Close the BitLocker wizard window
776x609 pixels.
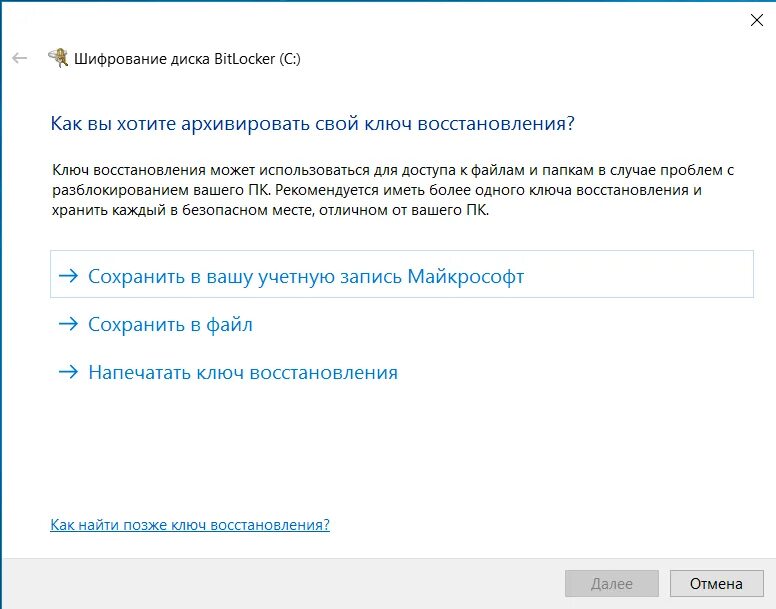click(757, 20)
